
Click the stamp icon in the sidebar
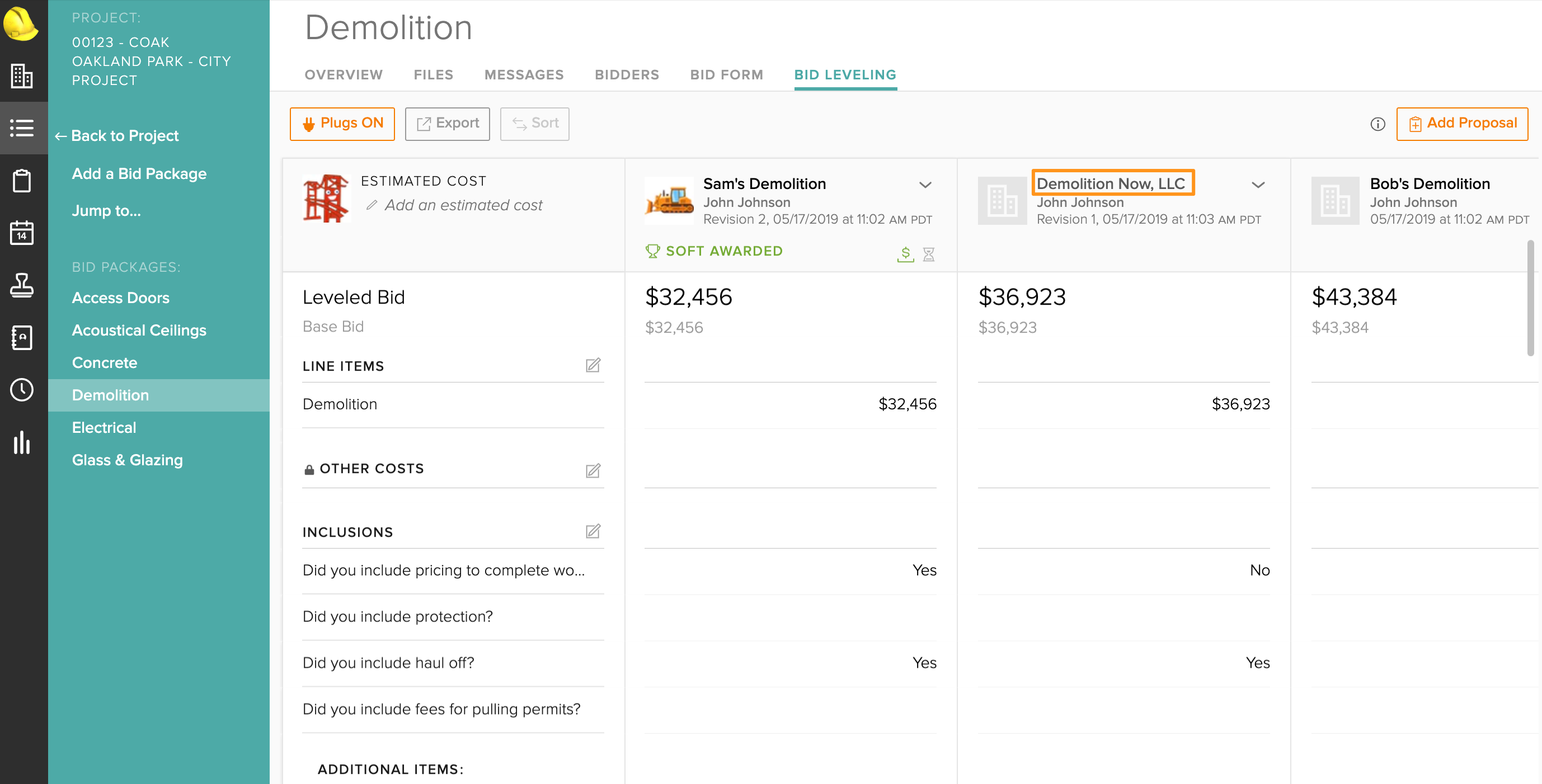[x=22, y=285]
